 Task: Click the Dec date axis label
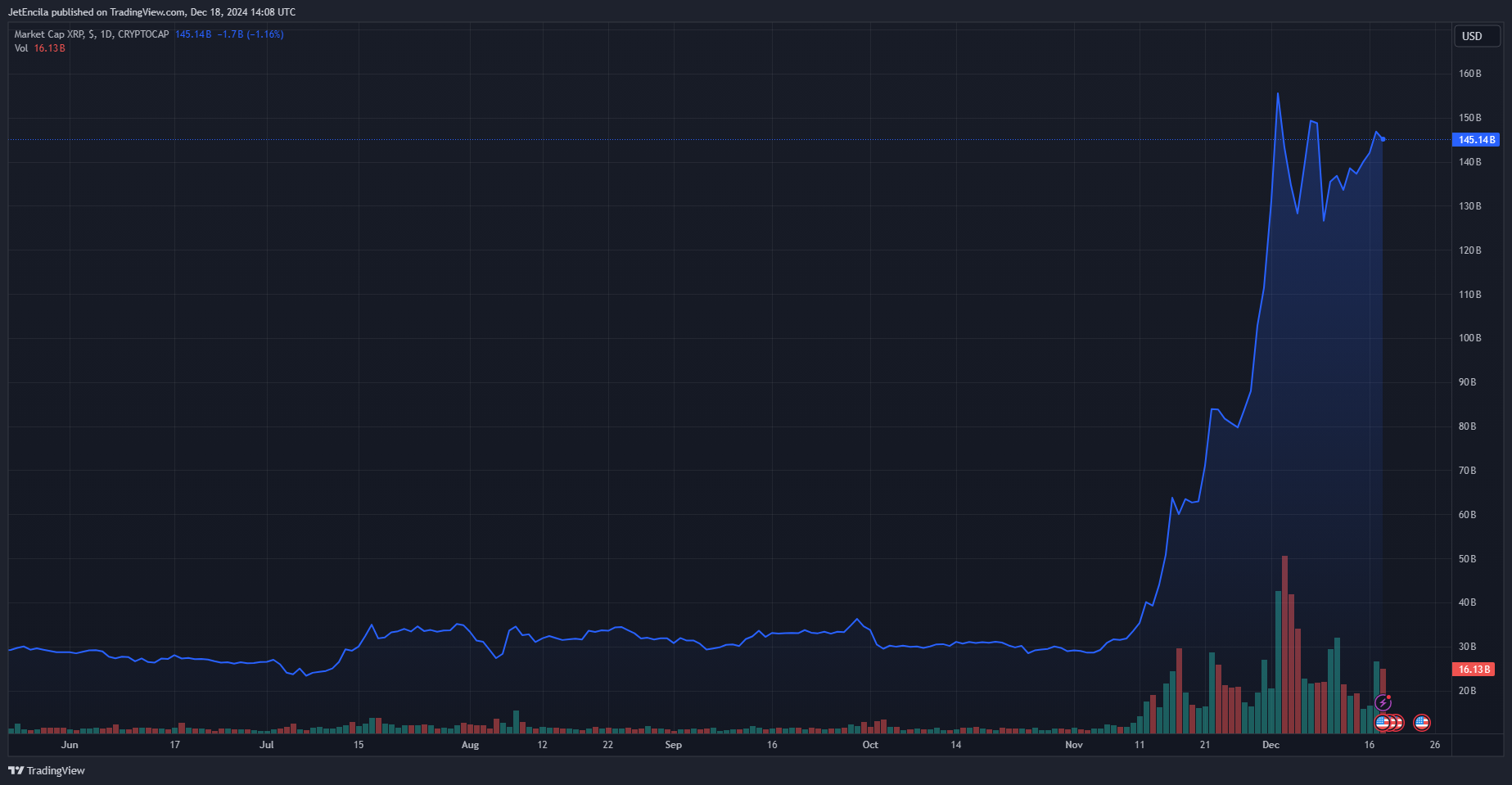pyautogui.click(x=1271, y=745)
